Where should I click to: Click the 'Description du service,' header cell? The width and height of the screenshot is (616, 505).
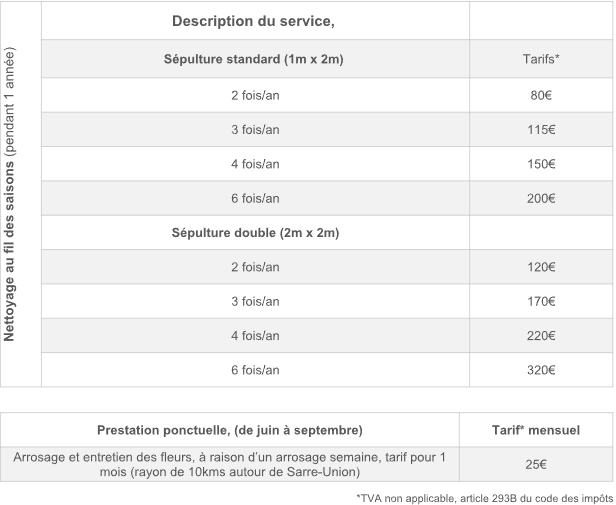tap(253, 22)
